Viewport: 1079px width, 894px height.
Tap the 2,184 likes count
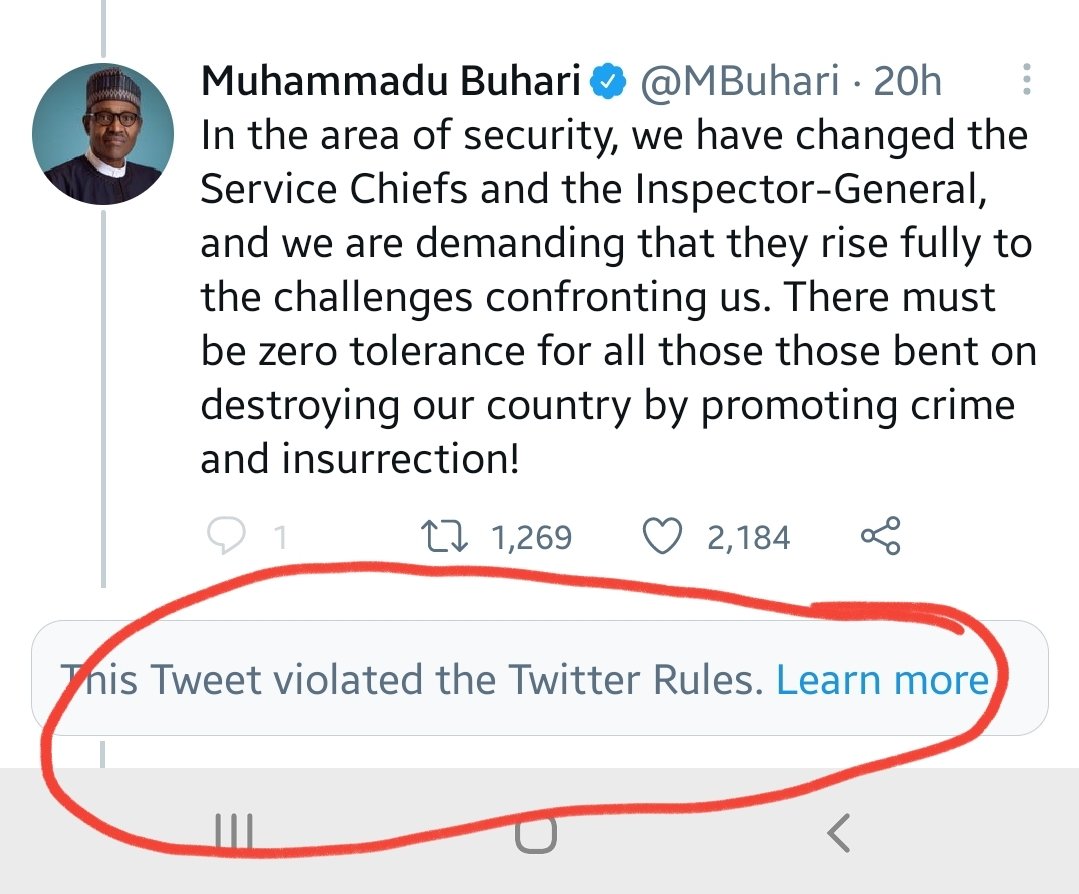pos(748,538)
